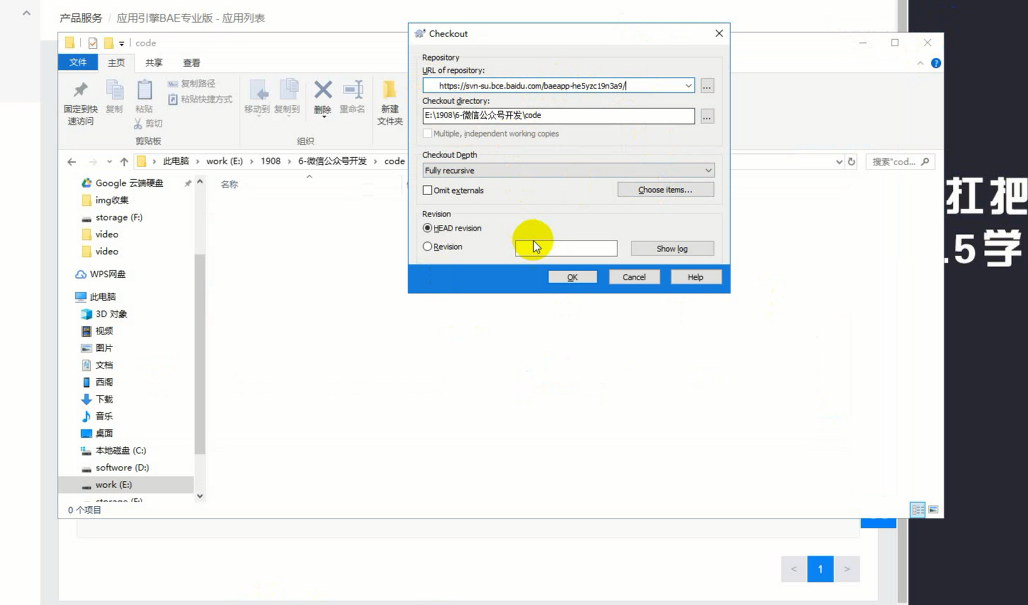Click next page arrow in browser pagination
The image size is (1028, 605).
(846, 569)
